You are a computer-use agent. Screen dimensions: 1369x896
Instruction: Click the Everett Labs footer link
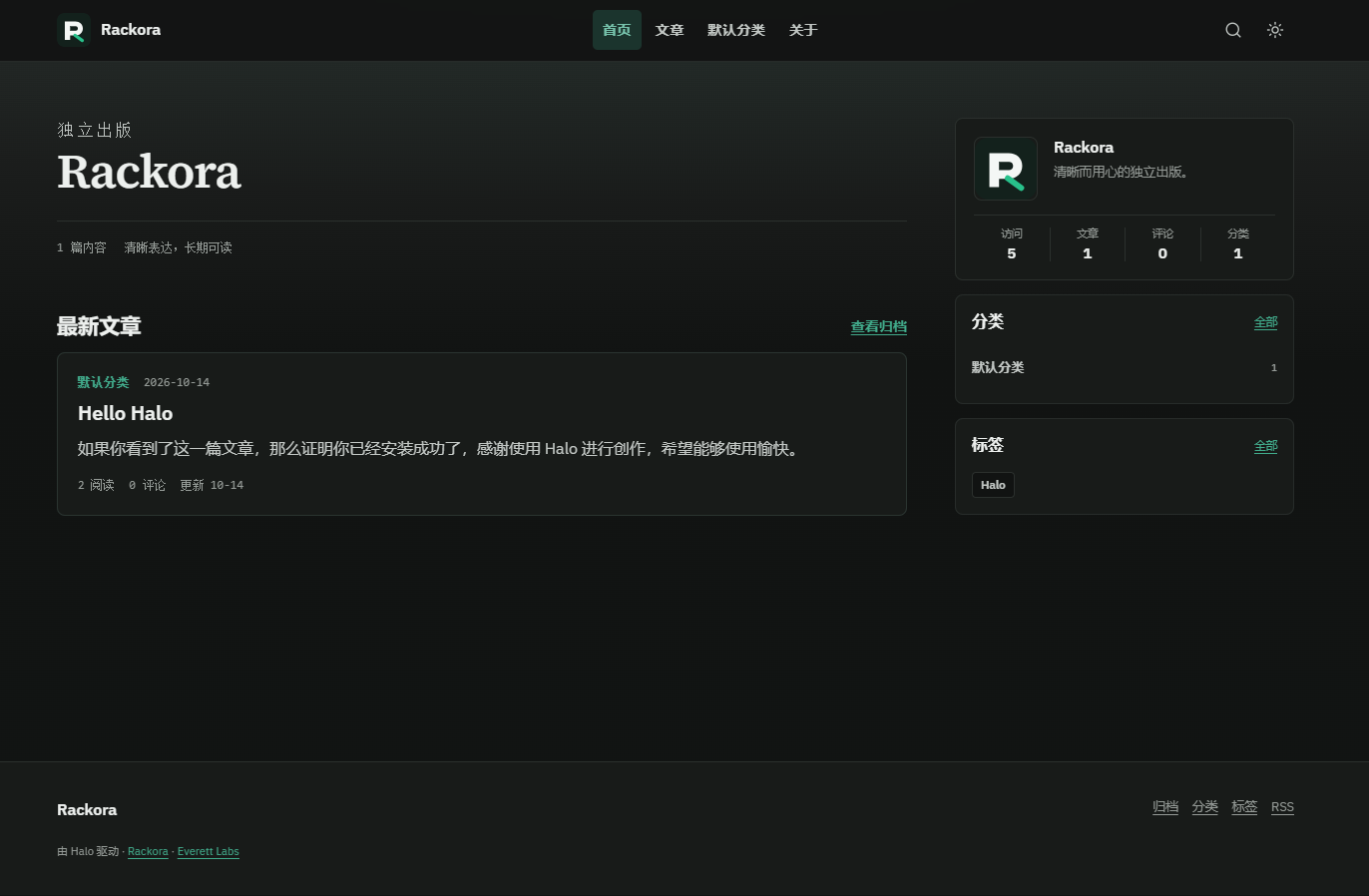pyautogui.click(x=209, y=852)
